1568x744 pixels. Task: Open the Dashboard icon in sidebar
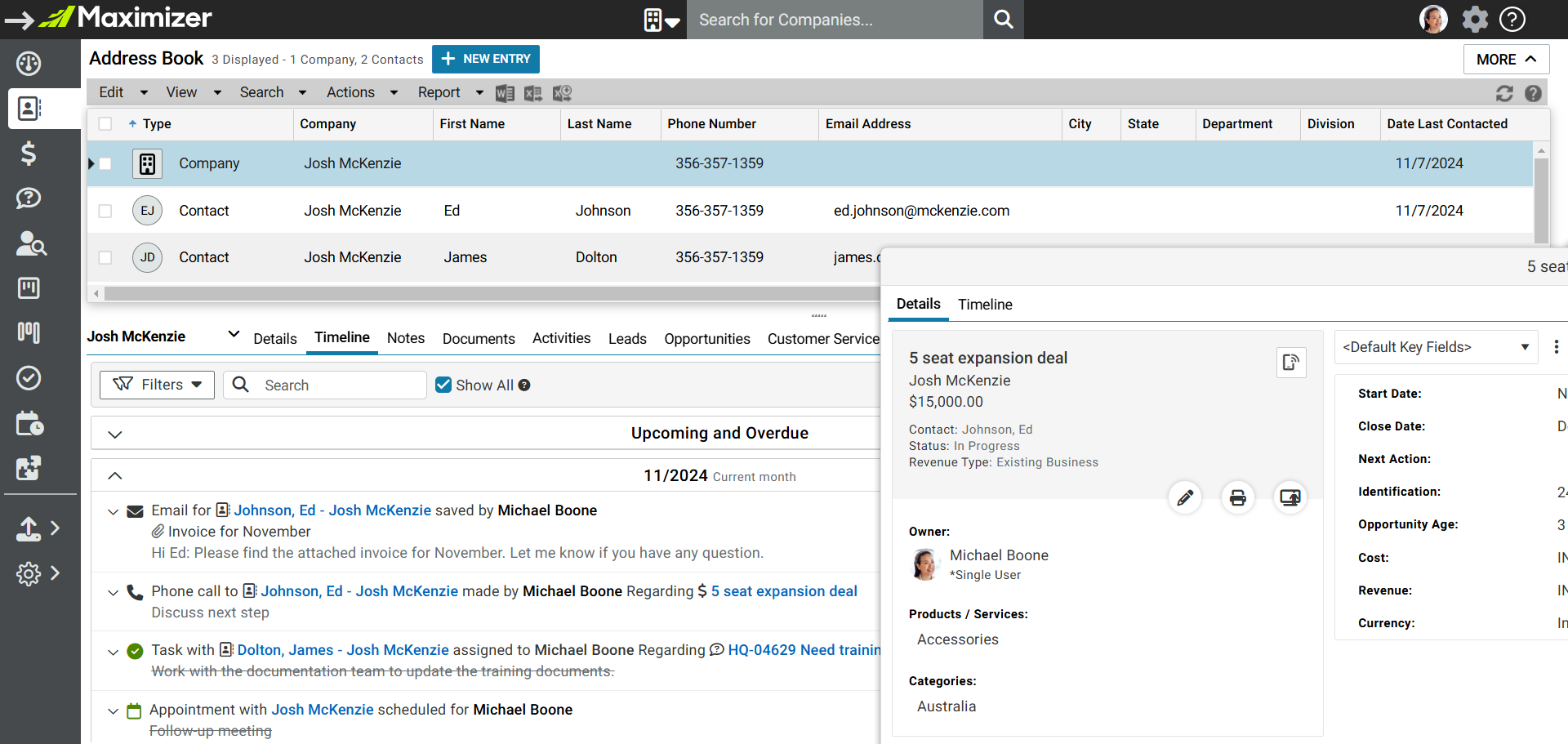29,64
